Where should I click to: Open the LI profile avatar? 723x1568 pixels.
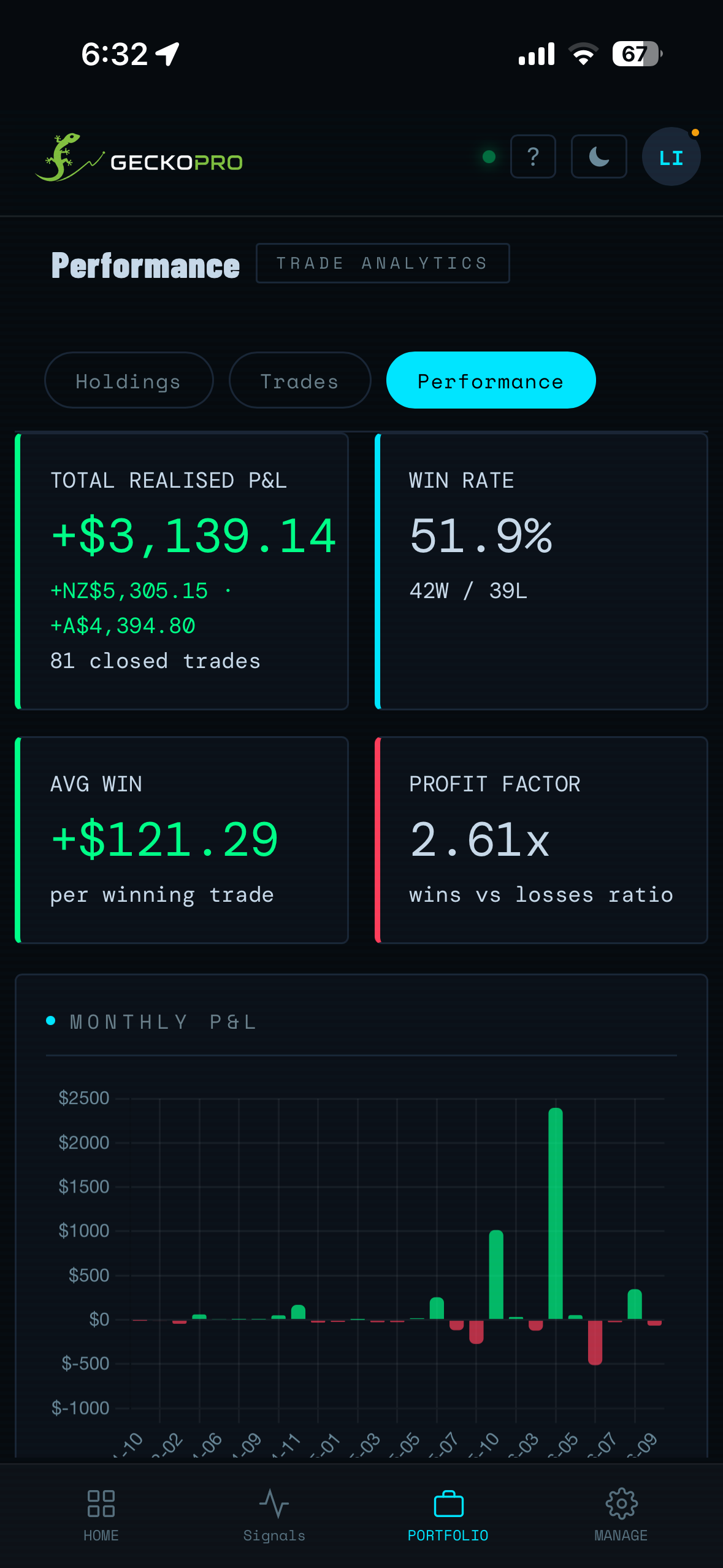tap(671, 157)
